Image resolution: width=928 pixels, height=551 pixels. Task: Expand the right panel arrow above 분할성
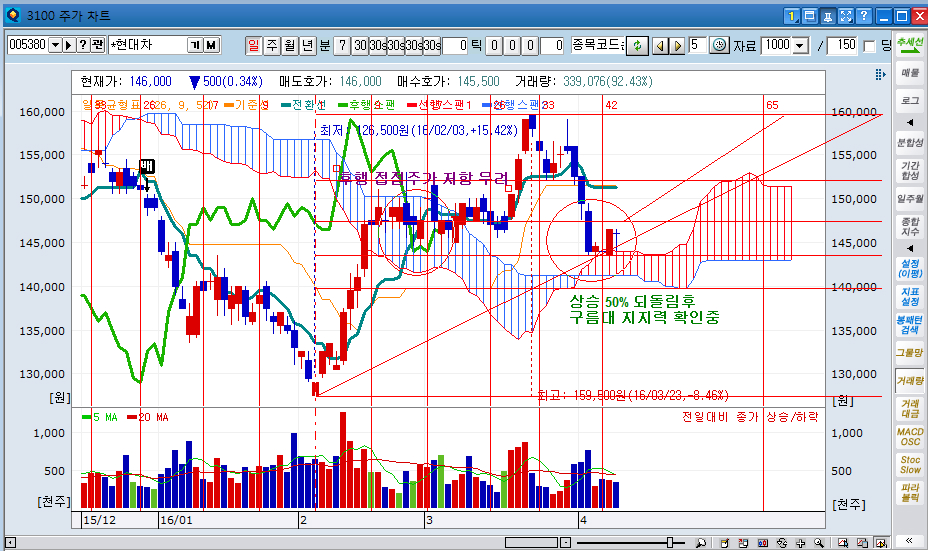(910, 121)
